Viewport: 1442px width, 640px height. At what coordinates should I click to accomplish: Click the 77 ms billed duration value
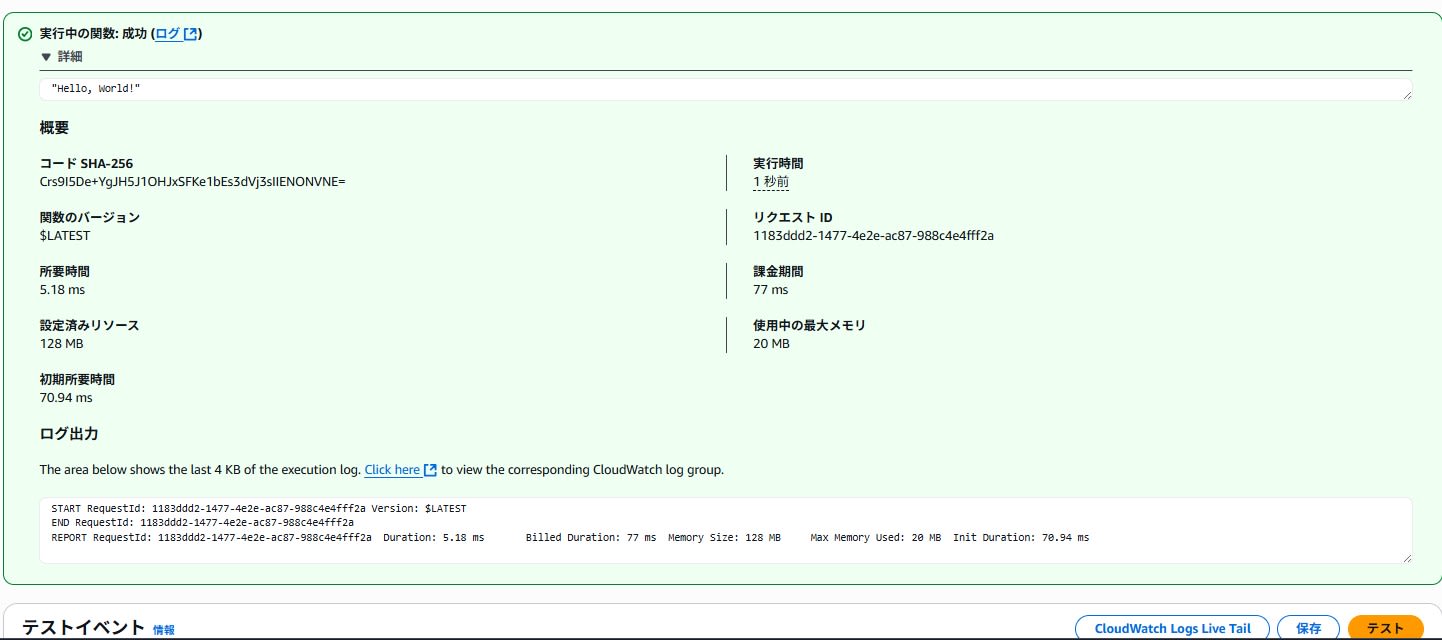[770, 290]
